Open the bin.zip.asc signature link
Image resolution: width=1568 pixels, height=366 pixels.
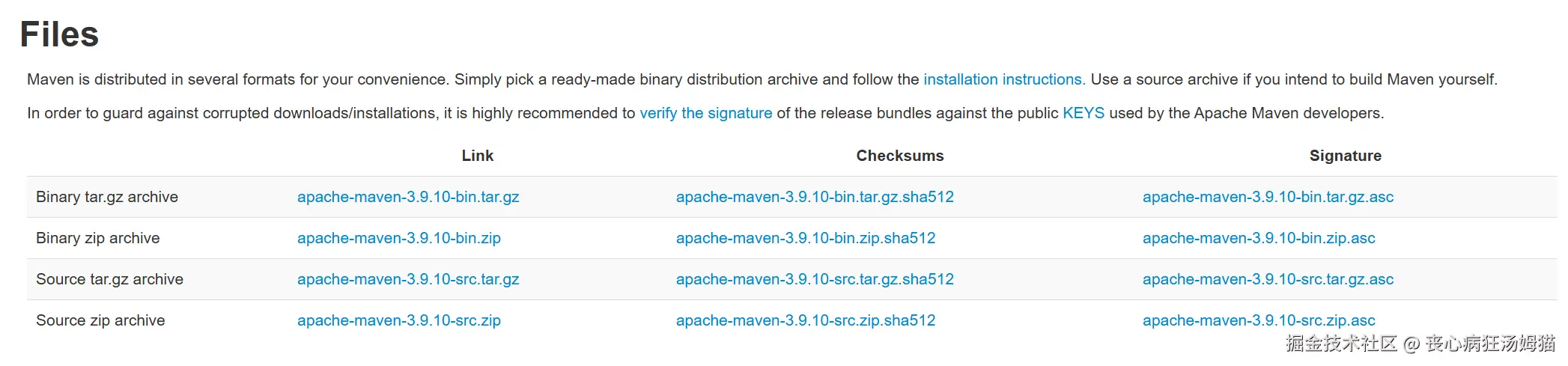pyautogui.click(x=1259, y=238)
